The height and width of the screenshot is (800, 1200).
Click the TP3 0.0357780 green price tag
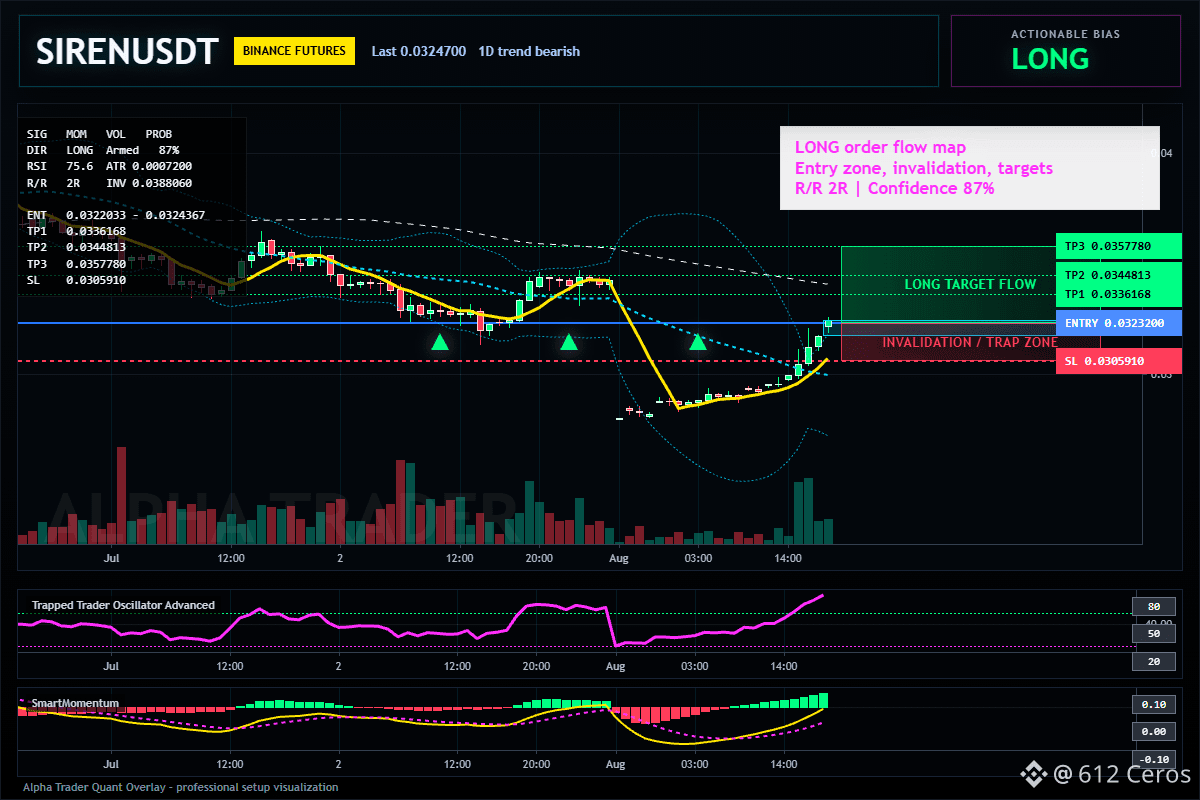[1118, 246]
